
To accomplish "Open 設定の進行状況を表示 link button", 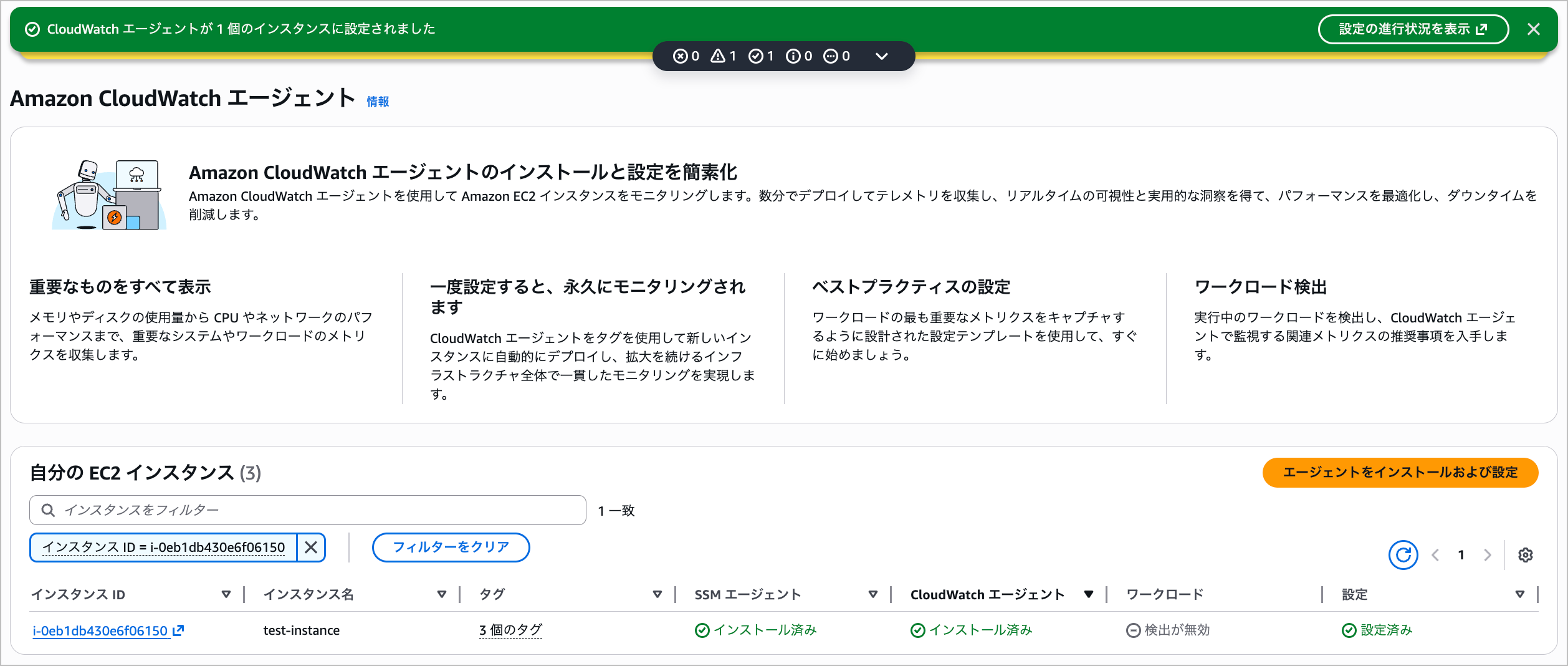I will [1413, 29].
